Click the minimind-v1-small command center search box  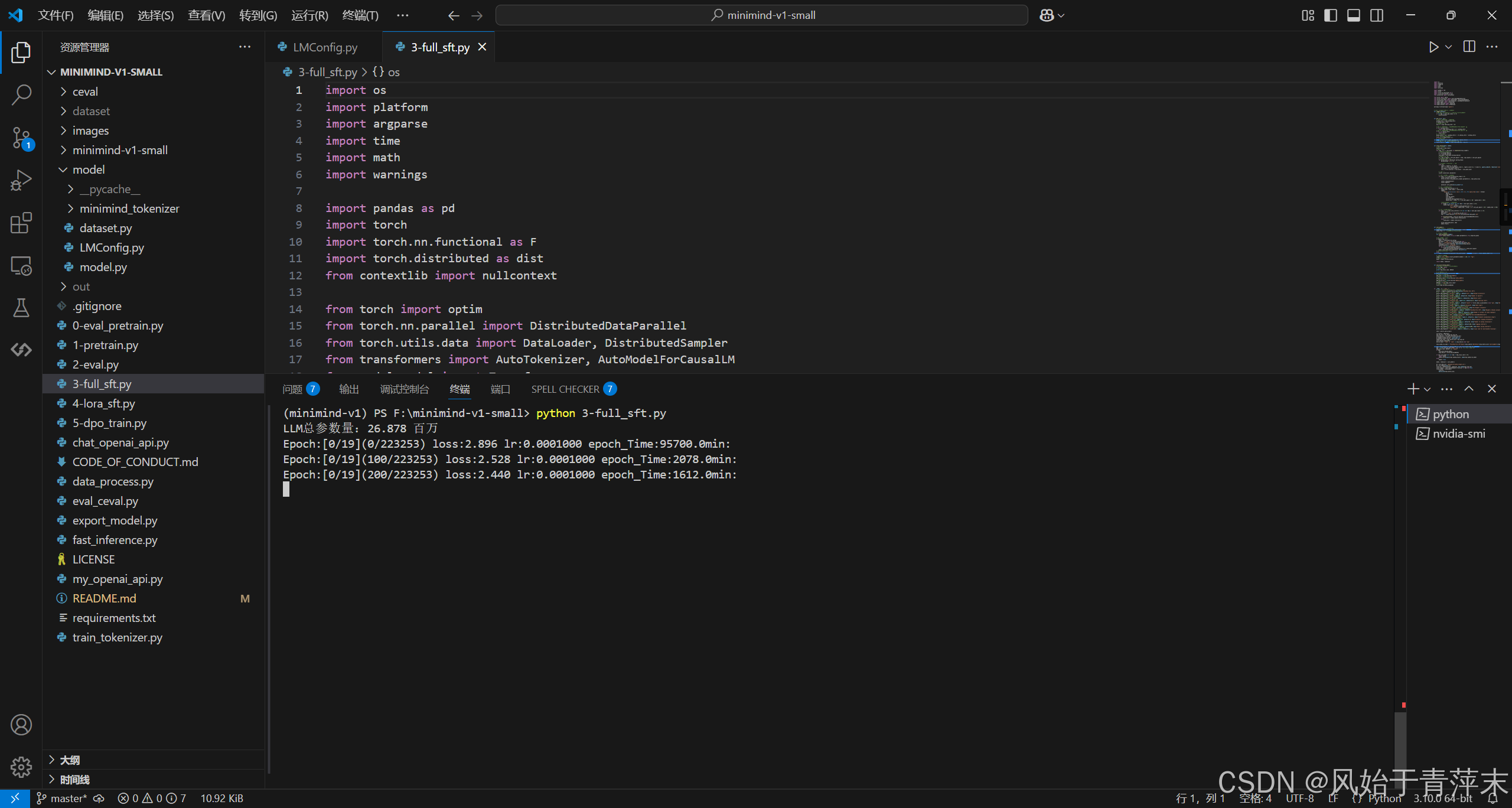(761, 15)
